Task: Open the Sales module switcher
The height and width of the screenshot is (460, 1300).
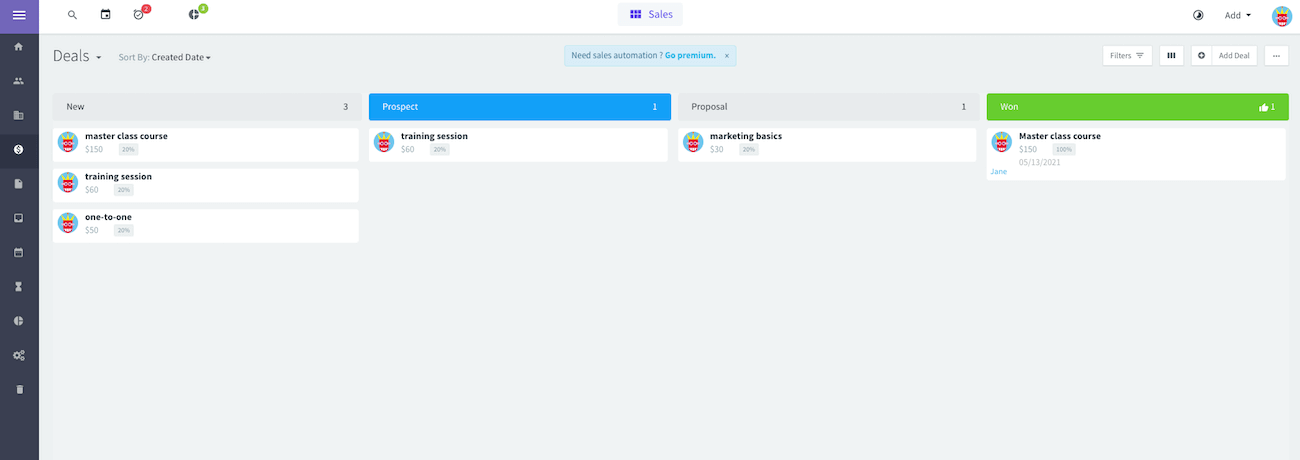Action: [x=650, y=15]
